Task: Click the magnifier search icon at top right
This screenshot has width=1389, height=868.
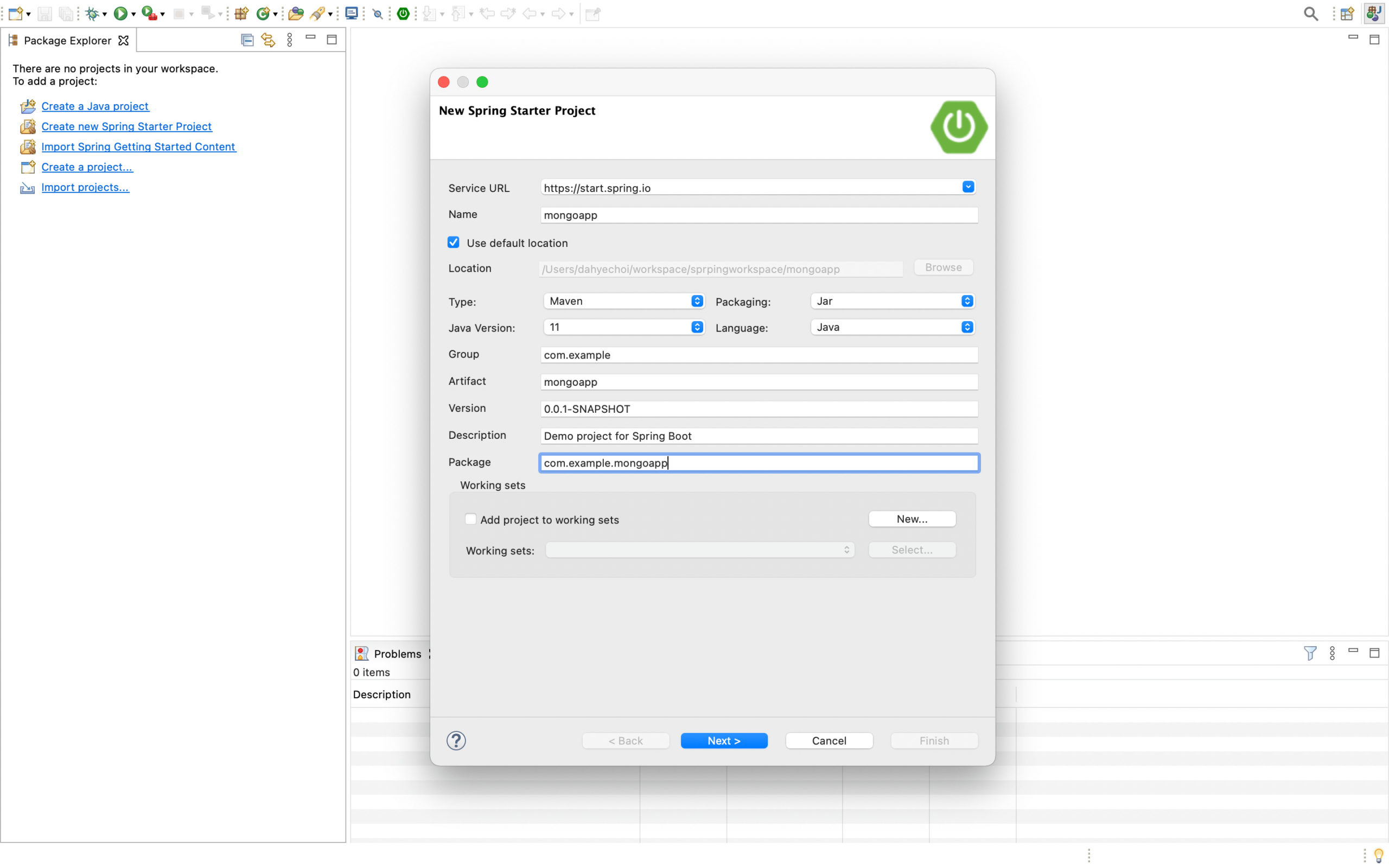Action: pos(1311,13)
